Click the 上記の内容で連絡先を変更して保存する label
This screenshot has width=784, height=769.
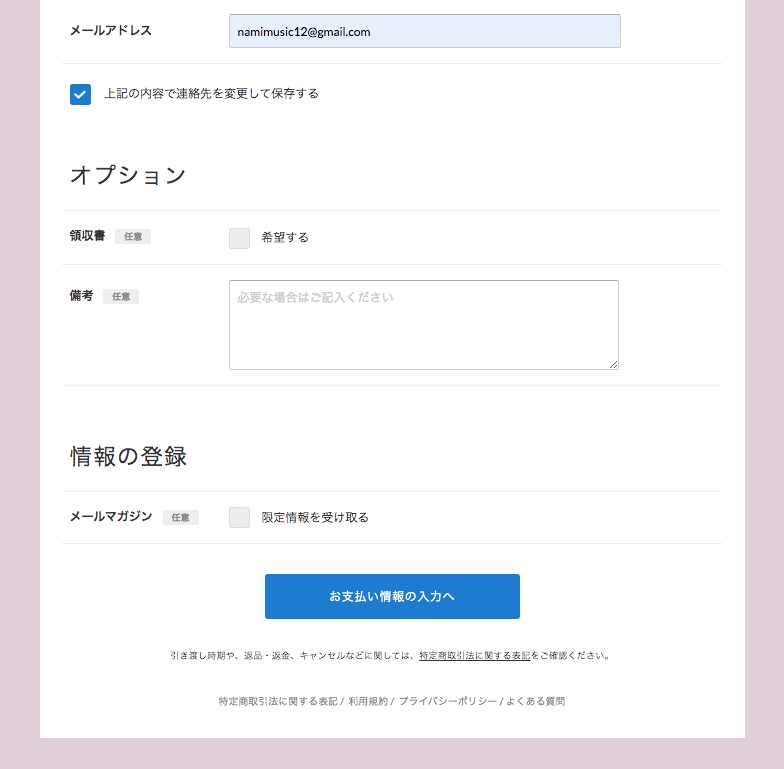(x=211, y=94)
